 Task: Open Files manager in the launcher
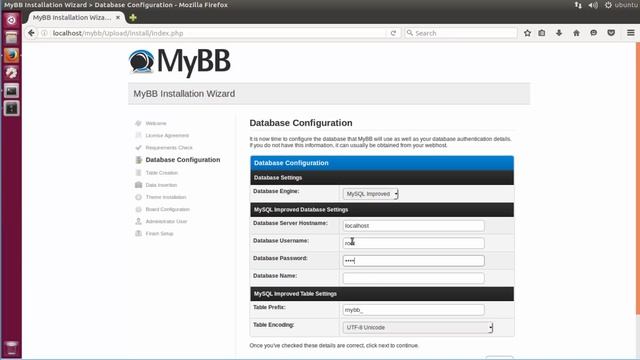coord(11,38)
